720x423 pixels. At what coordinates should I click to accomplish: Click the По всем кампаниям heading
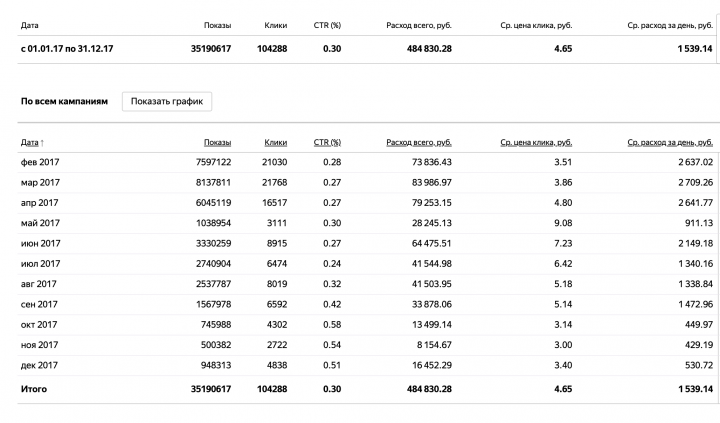(64, 102)
